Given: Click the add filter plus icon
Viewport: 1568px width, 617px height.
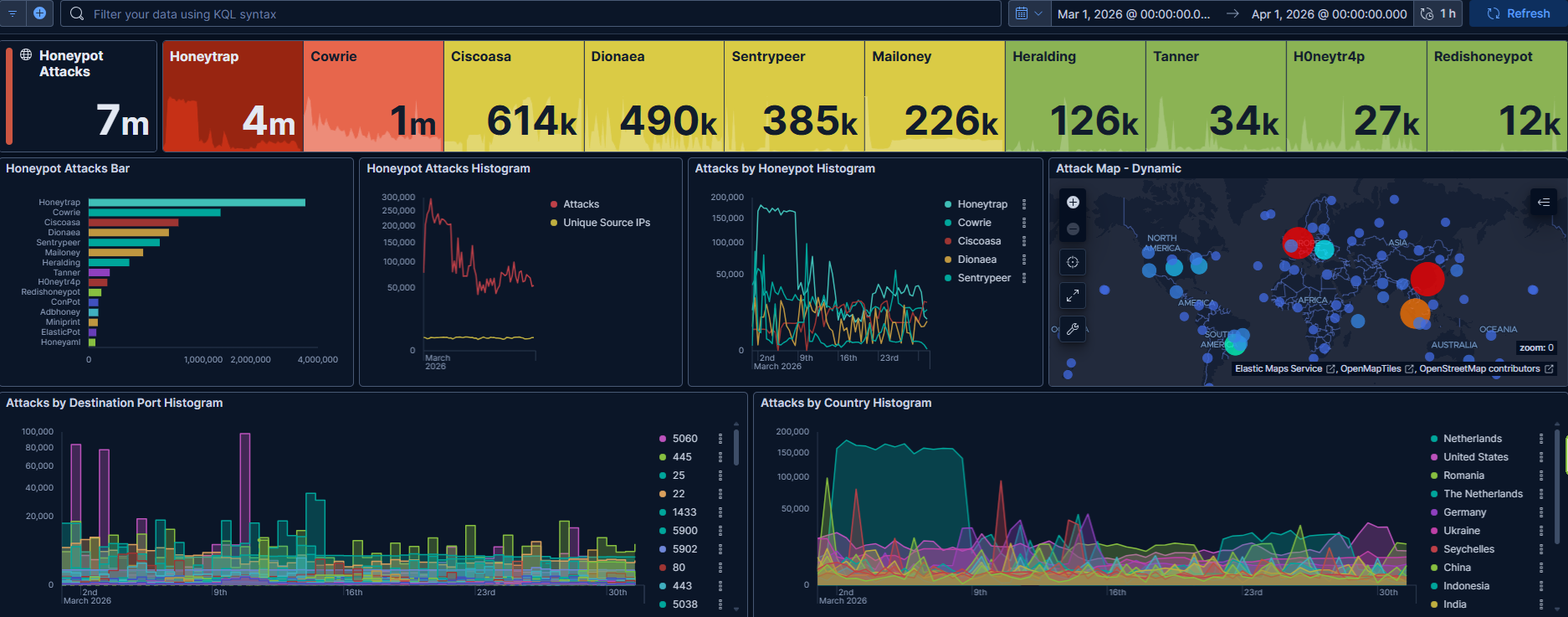Looking at the screenshot, I should coord(39,13).
